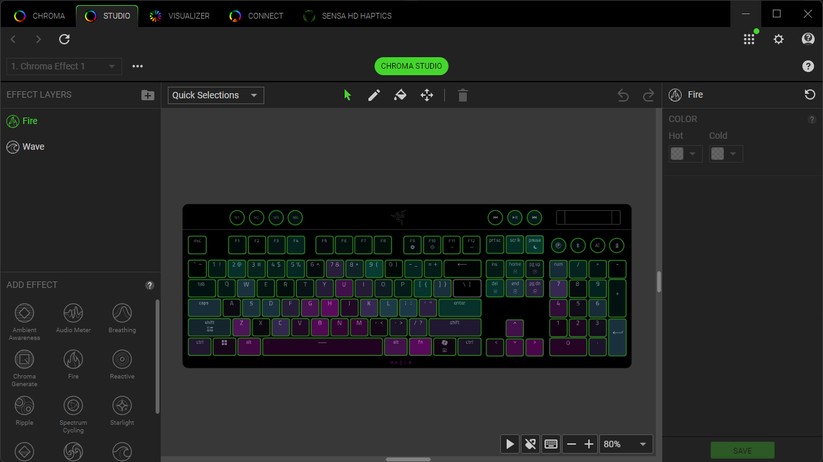Add a new effect layer group
Screen dimensions: 823x462
click(147, 95)
